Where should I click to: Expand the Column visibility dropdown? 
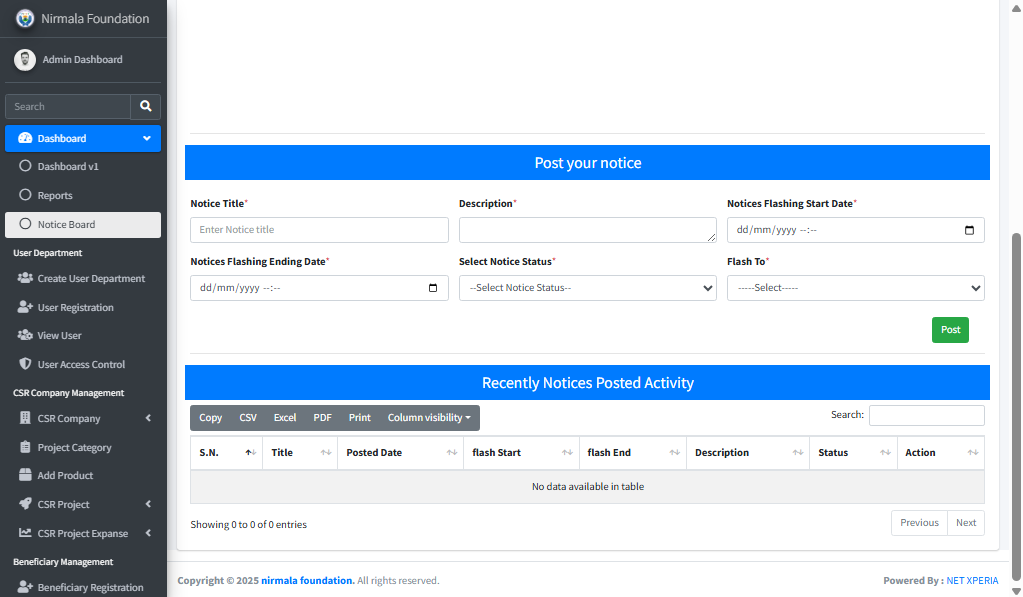pyautogui.click(x=429, y=418)
